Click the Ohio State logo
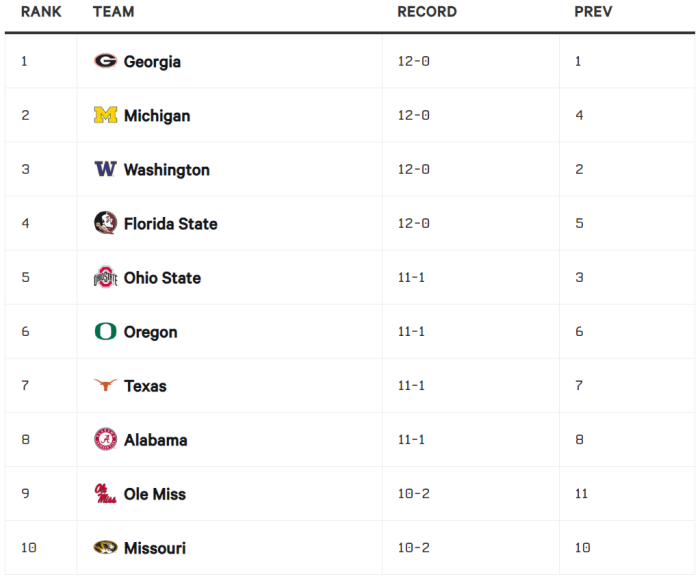The image size is (700, 581). [x=105, y=277]
